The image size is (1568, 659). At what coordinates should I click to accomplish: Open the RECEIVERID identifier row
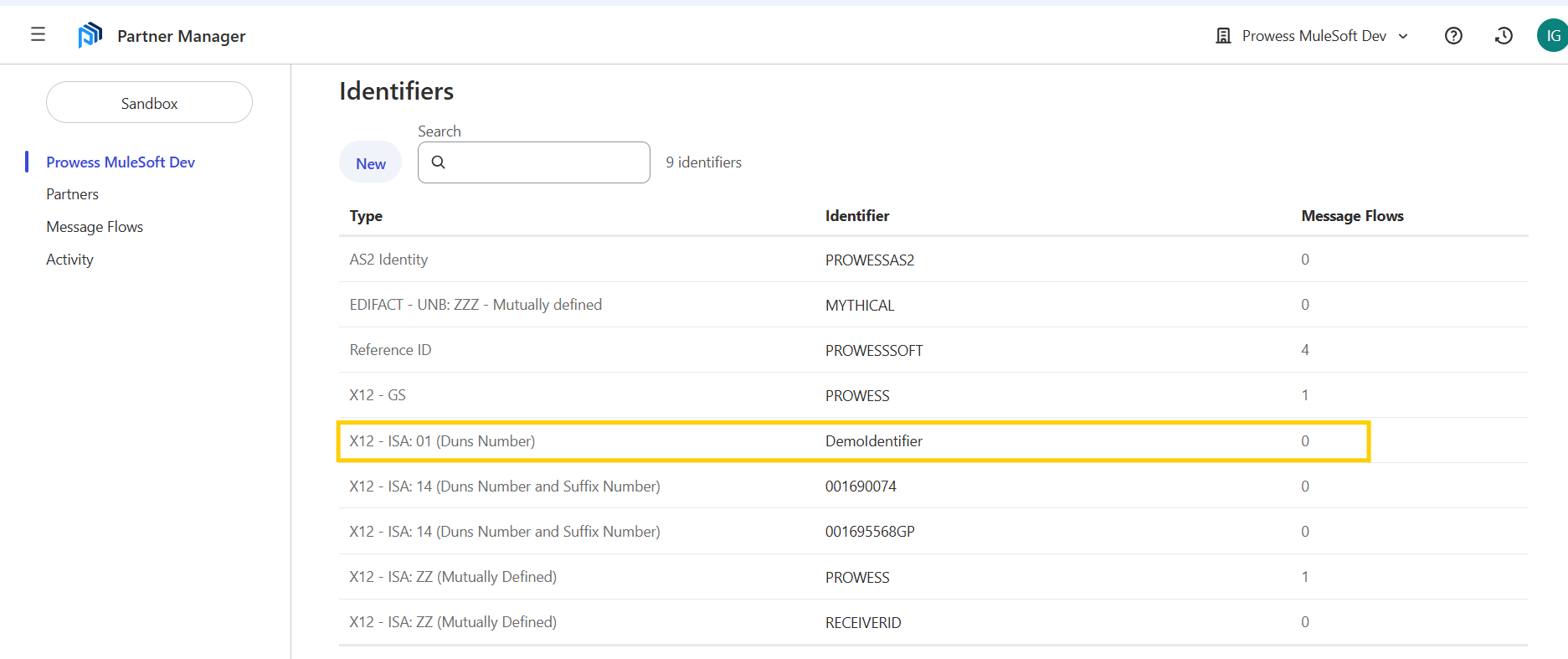click(863, 623)
